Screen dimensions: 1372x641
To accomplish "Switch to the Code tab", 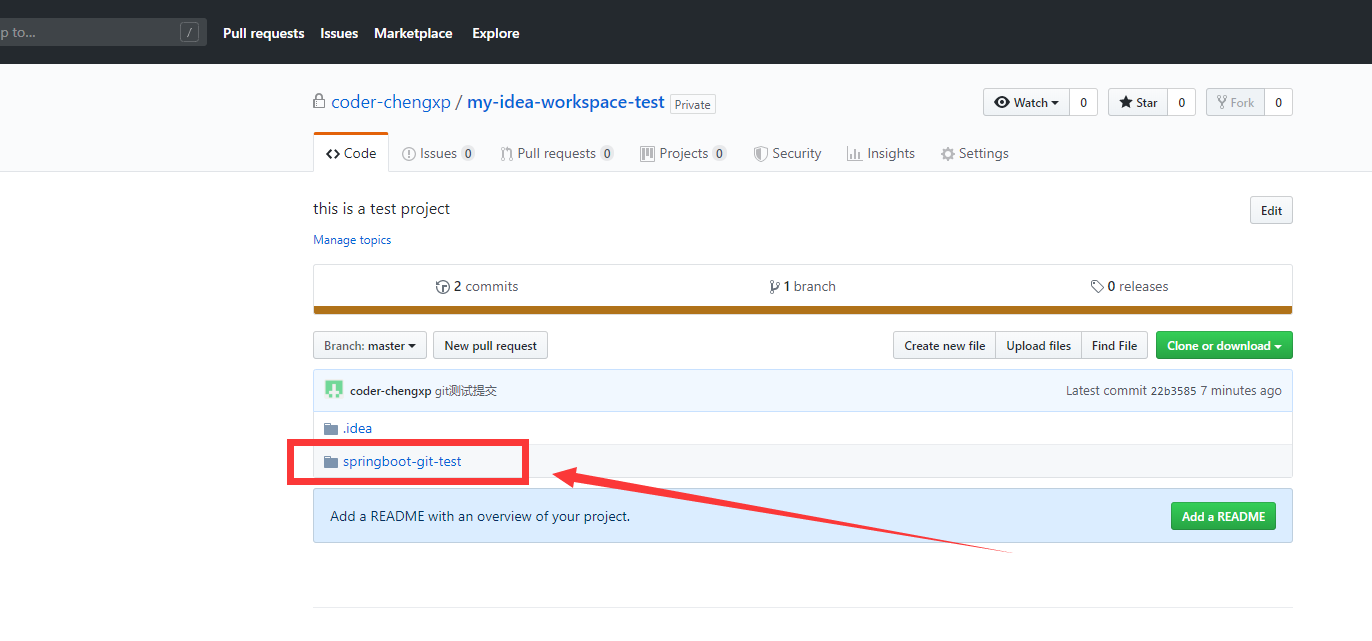I will (351, 153).
